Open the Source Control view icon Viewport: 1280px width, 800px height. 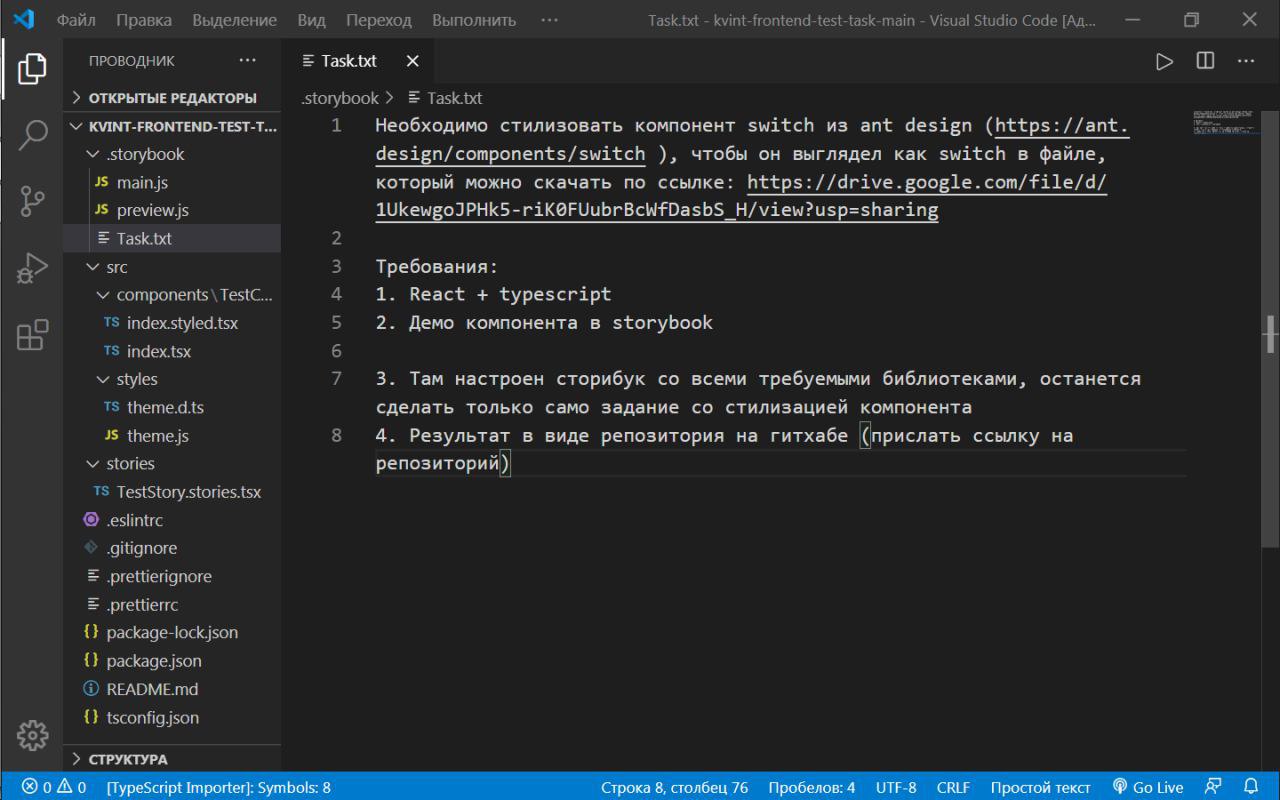click(x=32, y=201)
